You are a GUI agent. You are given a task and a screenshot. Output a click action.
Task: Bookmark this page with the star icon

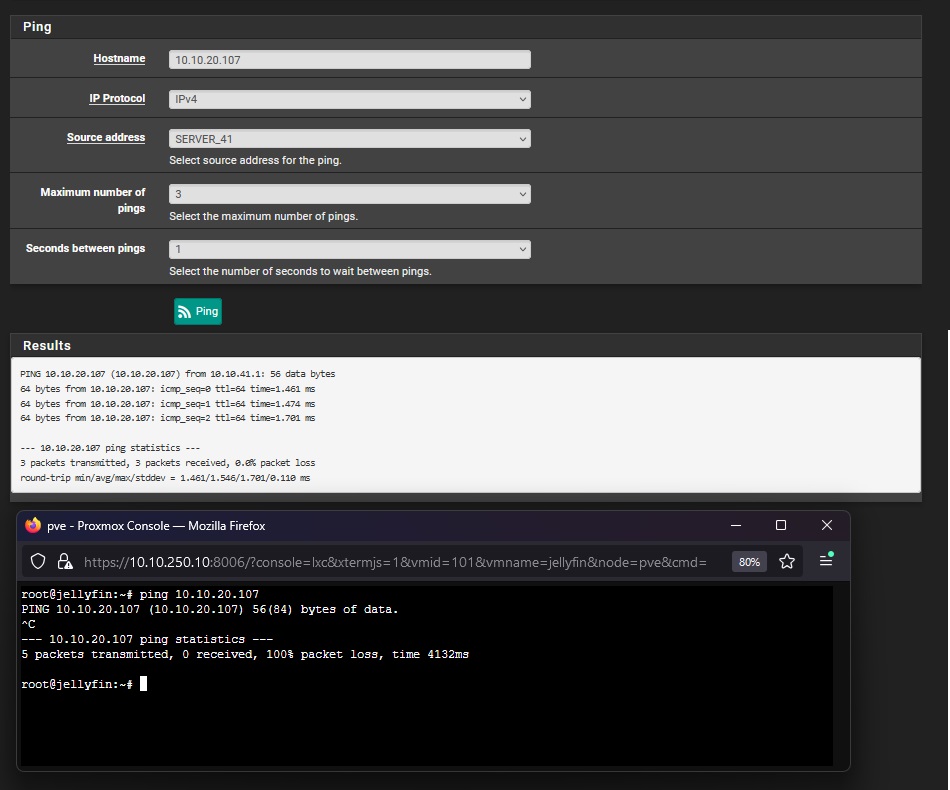[x=787, y=562]
